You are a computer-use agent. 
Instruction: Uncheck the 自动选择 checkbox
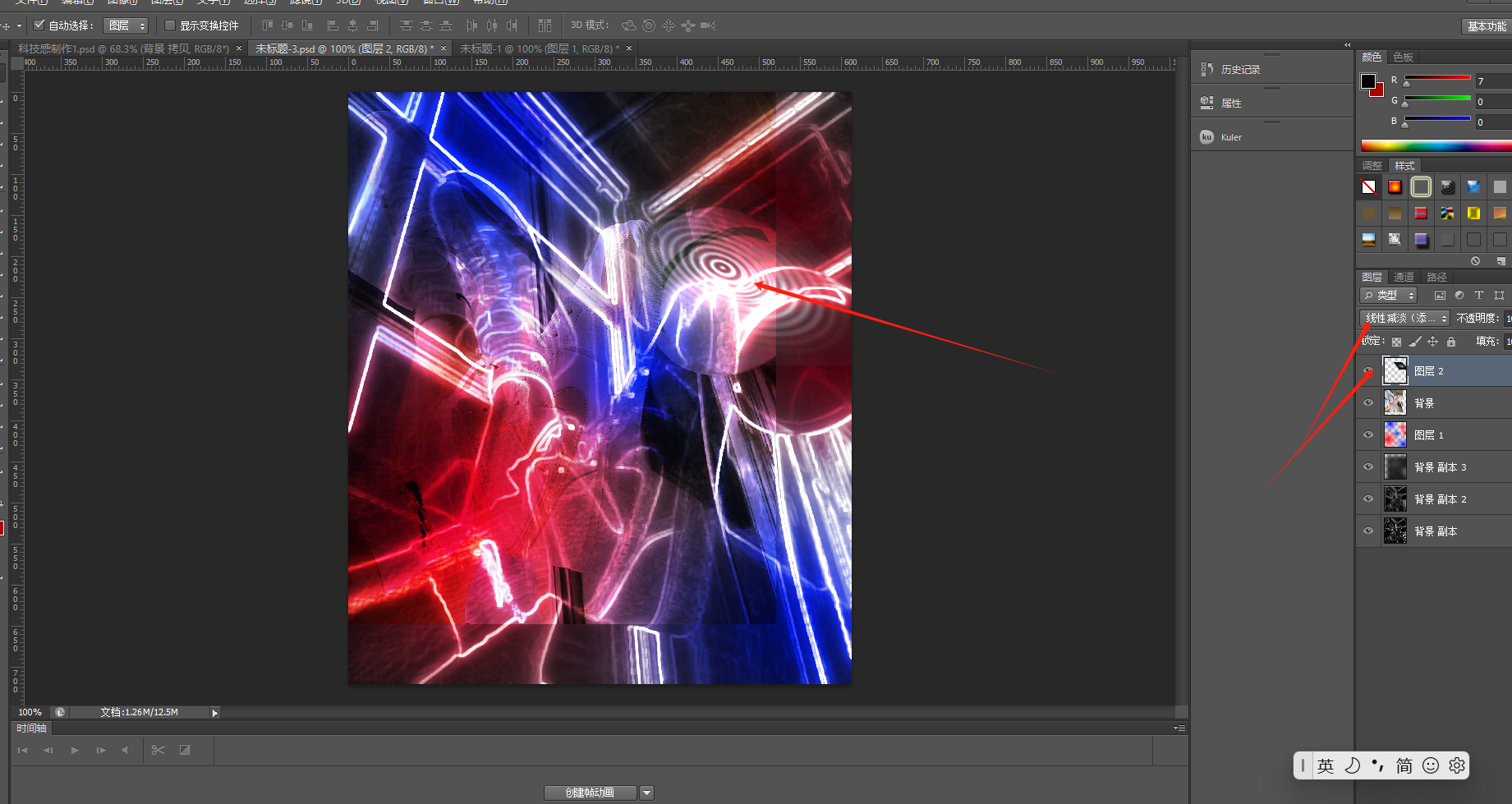pos(39,25)
